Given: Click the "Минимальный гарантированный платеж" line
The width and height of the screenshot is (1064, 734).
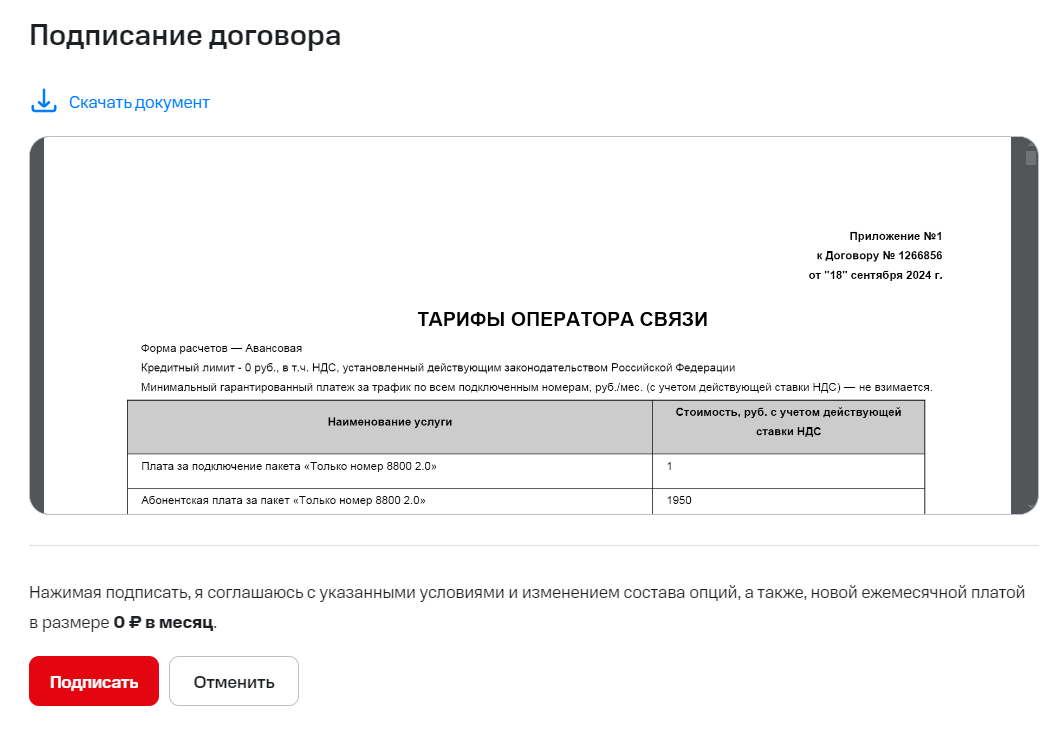Looking at the screenshot, I should point(536,386).
